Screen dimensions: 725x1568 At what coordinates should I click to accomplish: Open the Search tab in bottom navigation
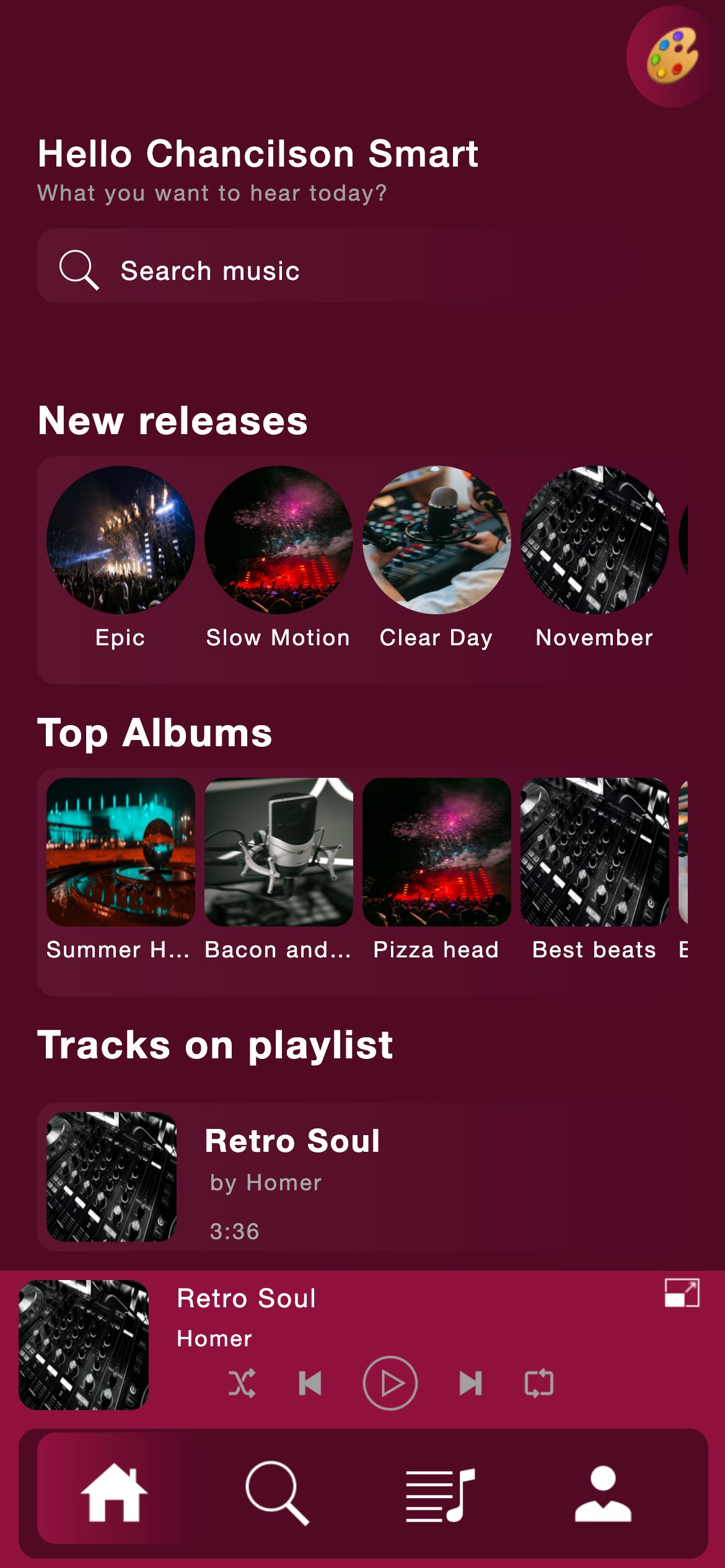(x=277, y=1493)
